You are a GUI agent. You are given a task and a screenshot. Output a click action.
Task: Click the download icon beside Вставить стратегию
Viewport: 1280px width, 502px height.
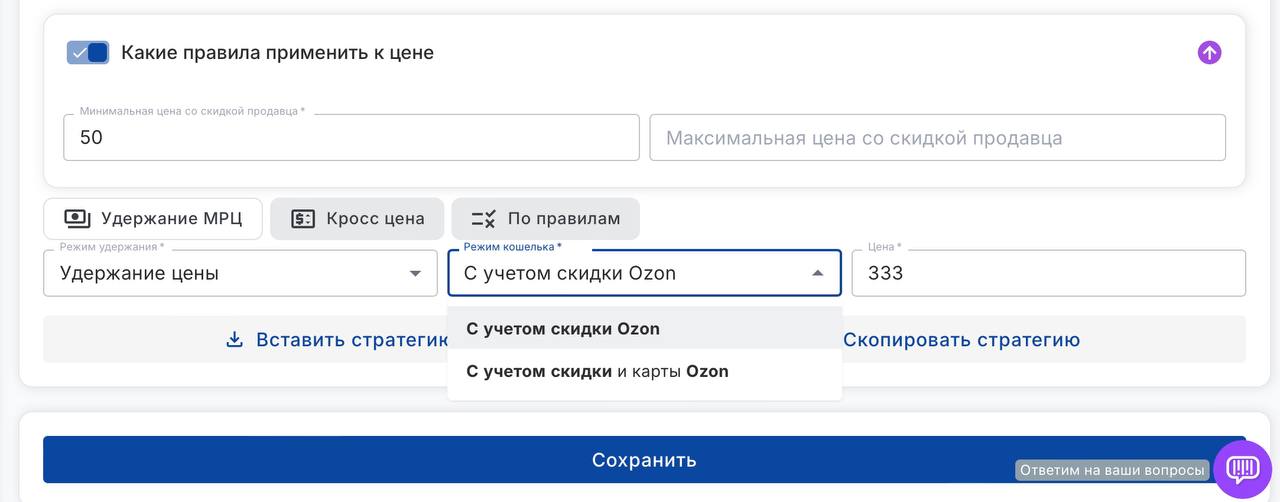(234, 340)
